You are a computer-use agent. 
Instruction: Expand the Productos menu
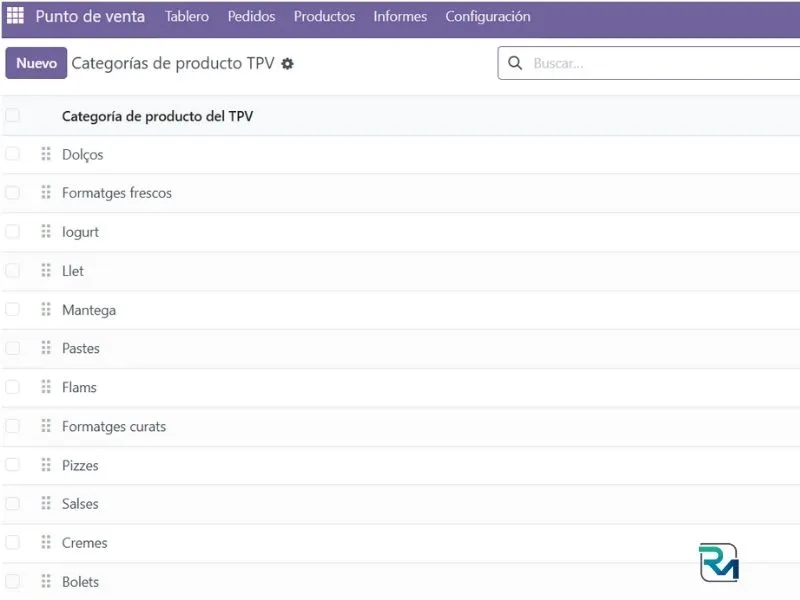[324, 16]
